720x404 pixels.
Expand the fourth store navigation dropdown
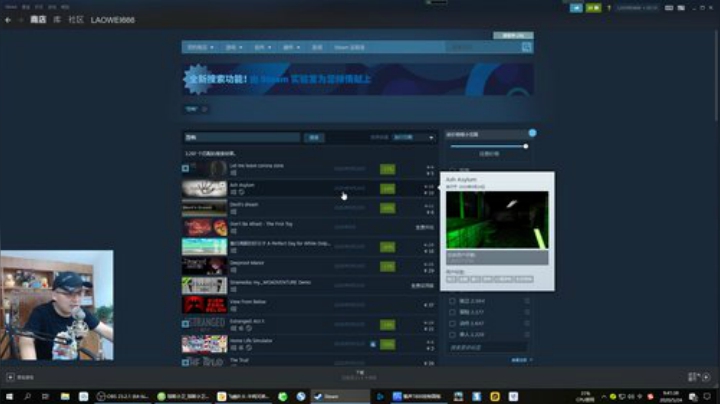(x=291, y=47)
